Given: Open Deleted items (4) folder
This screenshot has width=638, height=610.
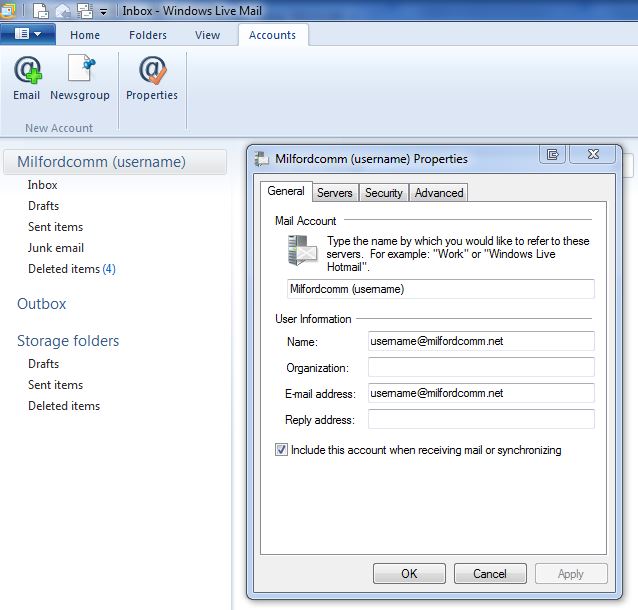Looking at the screenshot, I should pos(72,269).
